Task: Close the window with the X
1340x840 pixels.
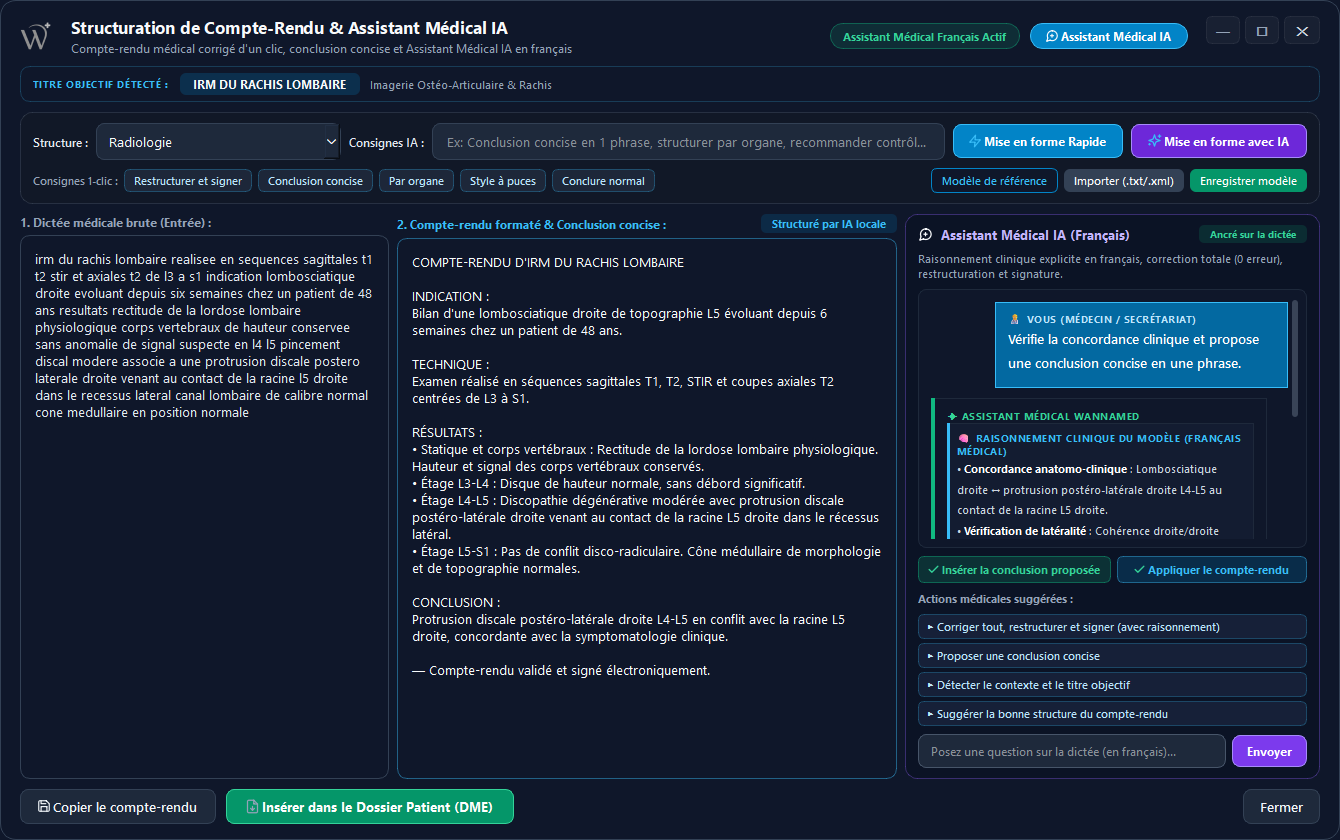Action: click(1302, 31)
